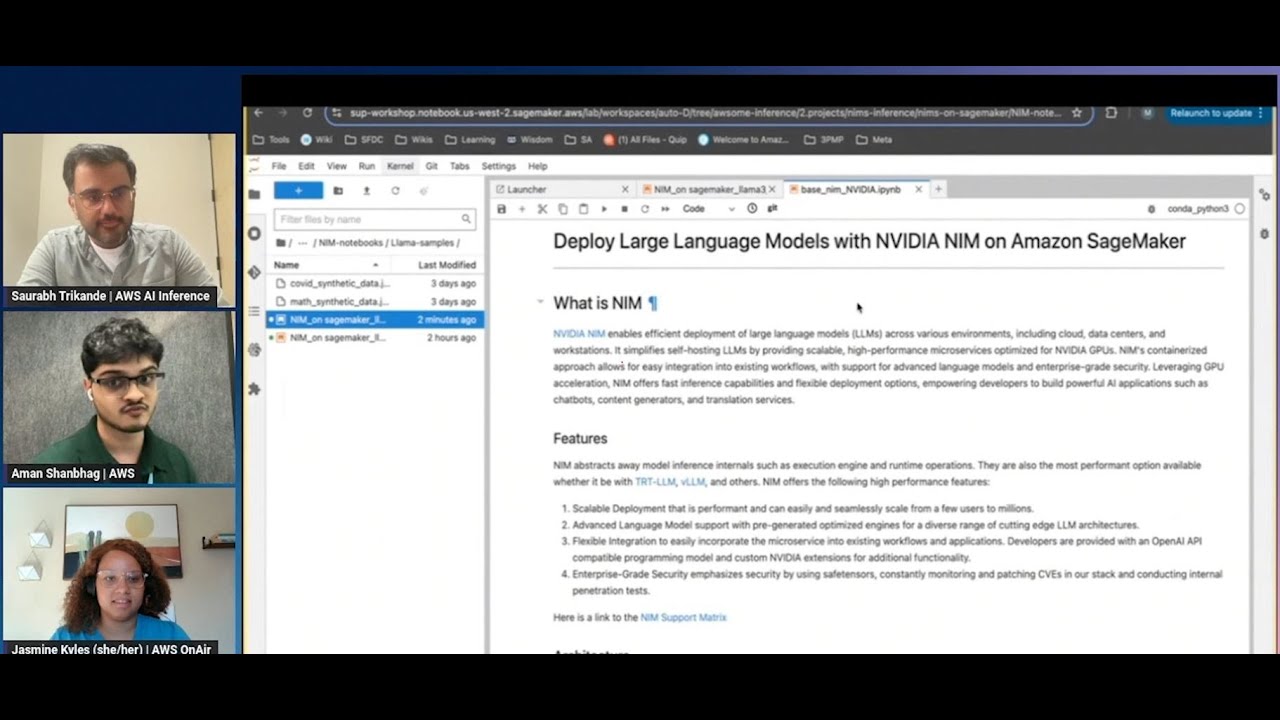The width and height of the screenshot is (1280, 720).
Task: Refresh the file browser list
Action: [x=395, y=191]
